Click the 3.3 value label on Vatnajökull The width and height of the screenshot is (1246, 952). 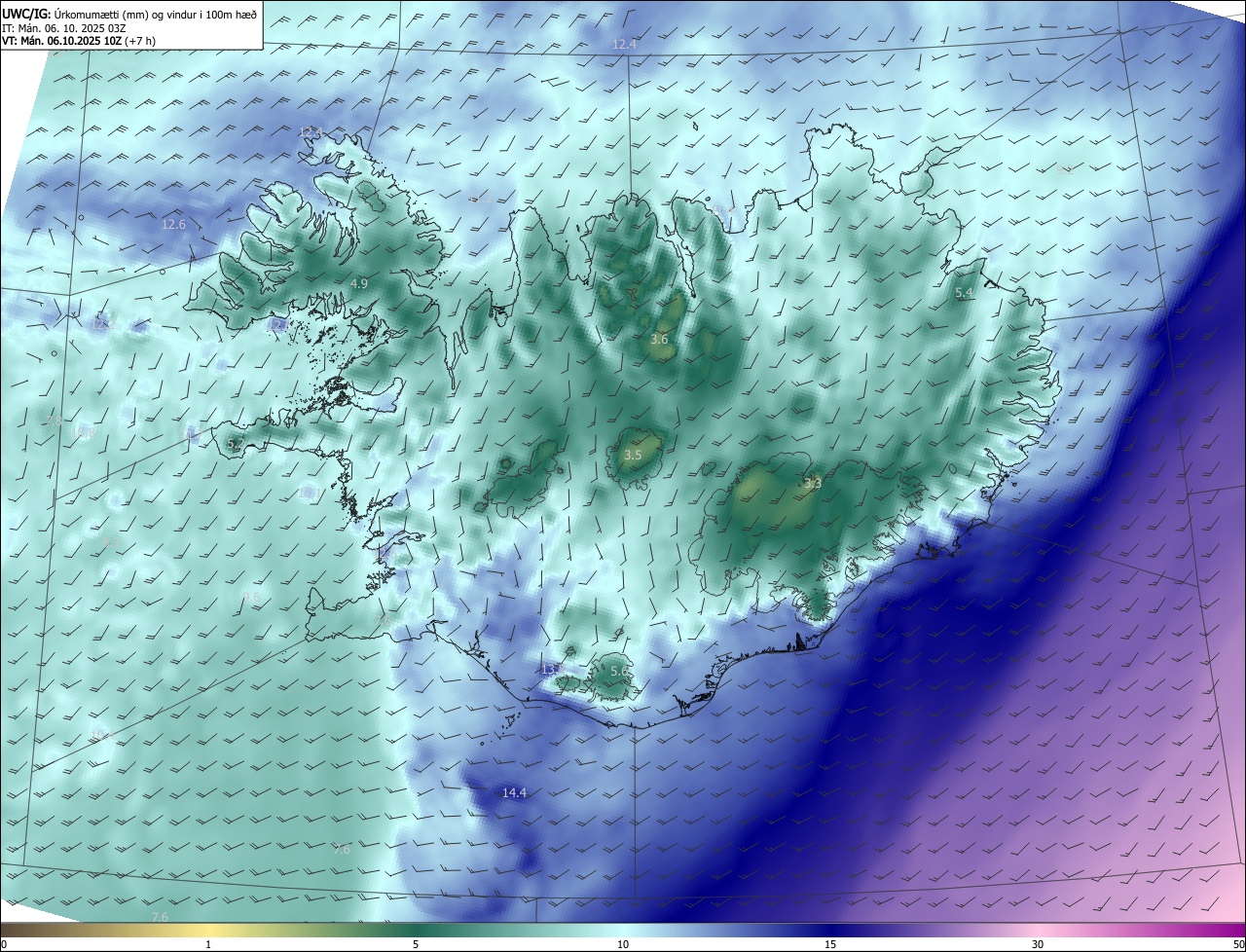click(x=813, y=483)
